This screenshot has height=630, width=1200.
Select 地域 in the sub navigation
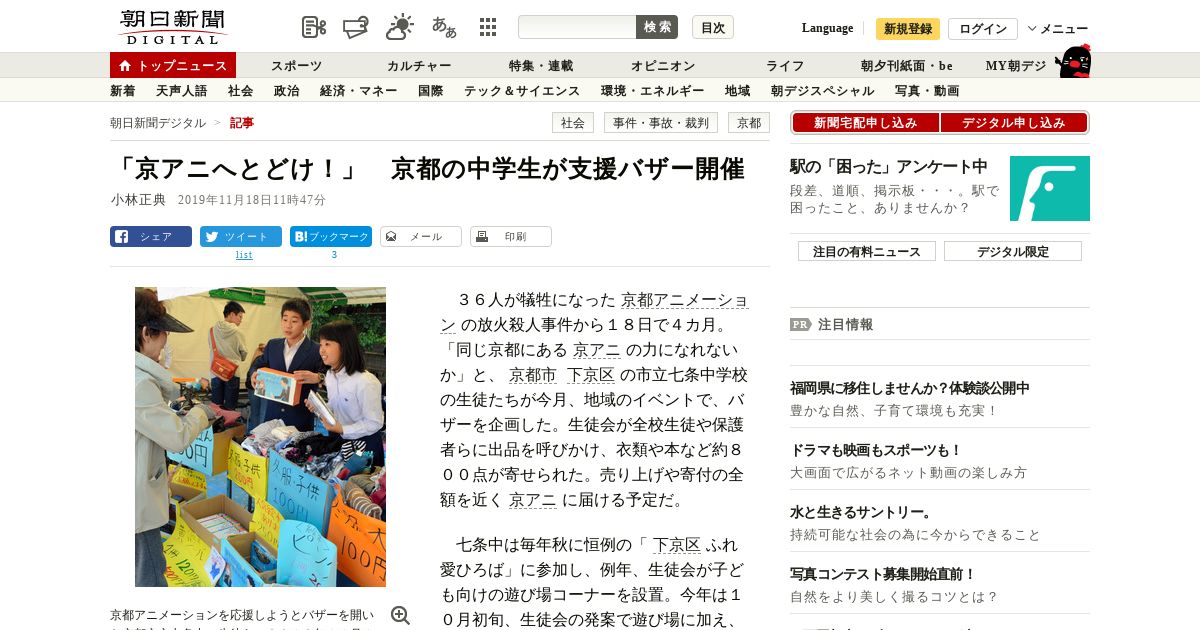point(738,91)
